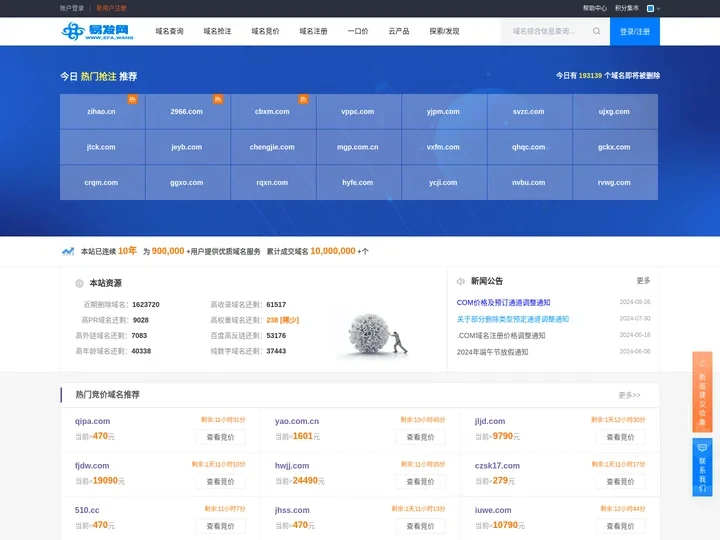
Task: Click 更多>> in 热门竞价域名推荐
Action: coord(629,395)
